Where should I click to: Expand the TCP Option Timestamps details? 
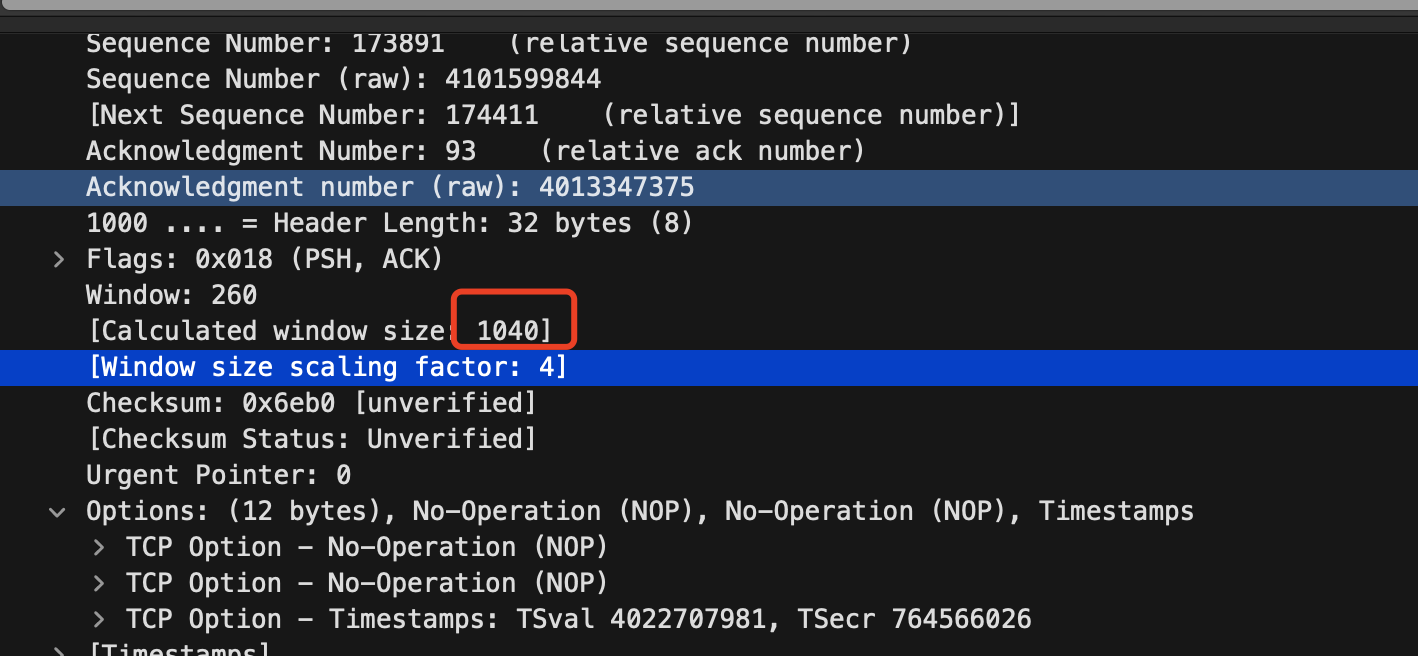[97, 619]
